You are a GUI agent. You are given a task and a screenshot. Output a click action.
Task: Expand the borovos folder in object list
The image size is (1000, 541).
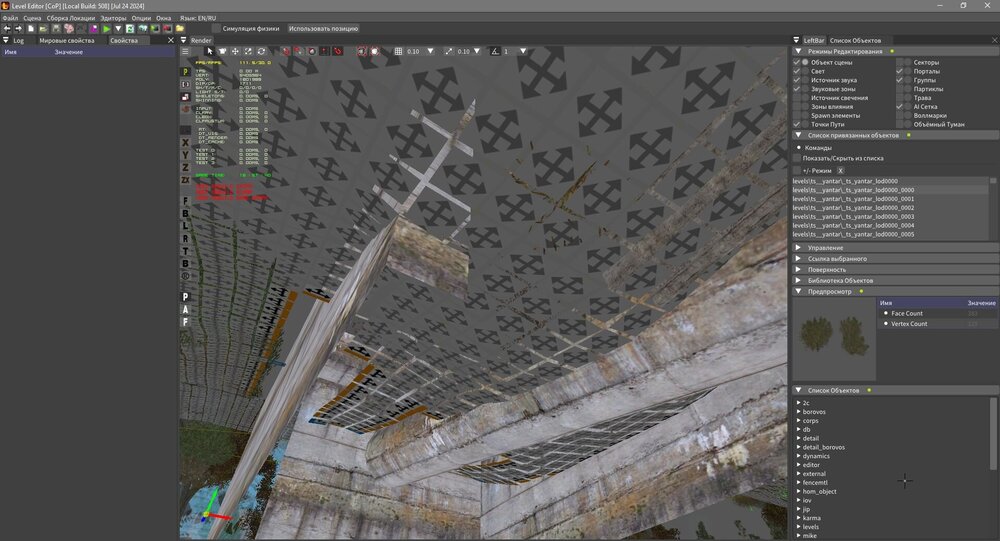tap(799, 411)
